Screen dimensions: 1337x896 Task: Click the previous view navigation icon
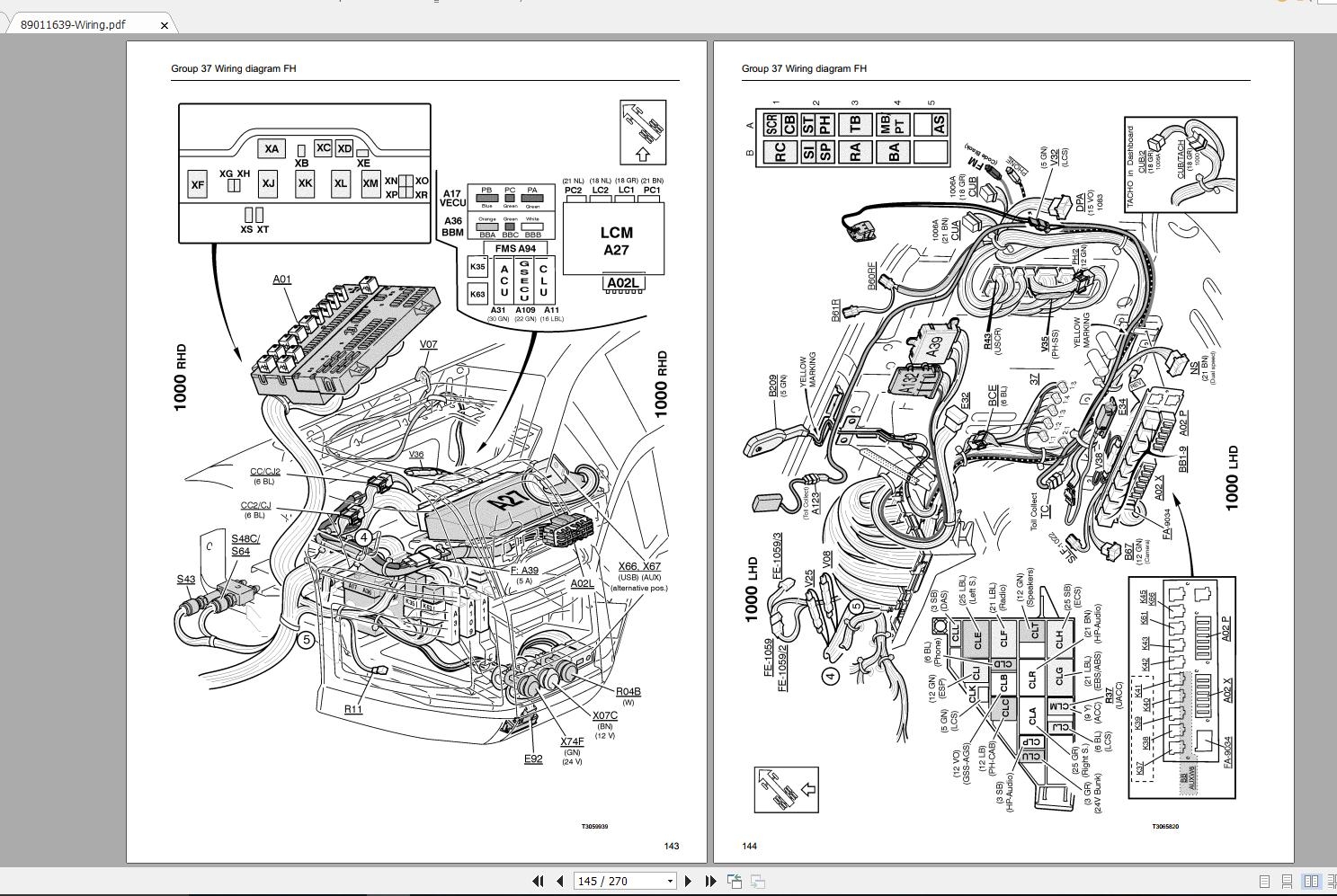[x=735, y=882]
